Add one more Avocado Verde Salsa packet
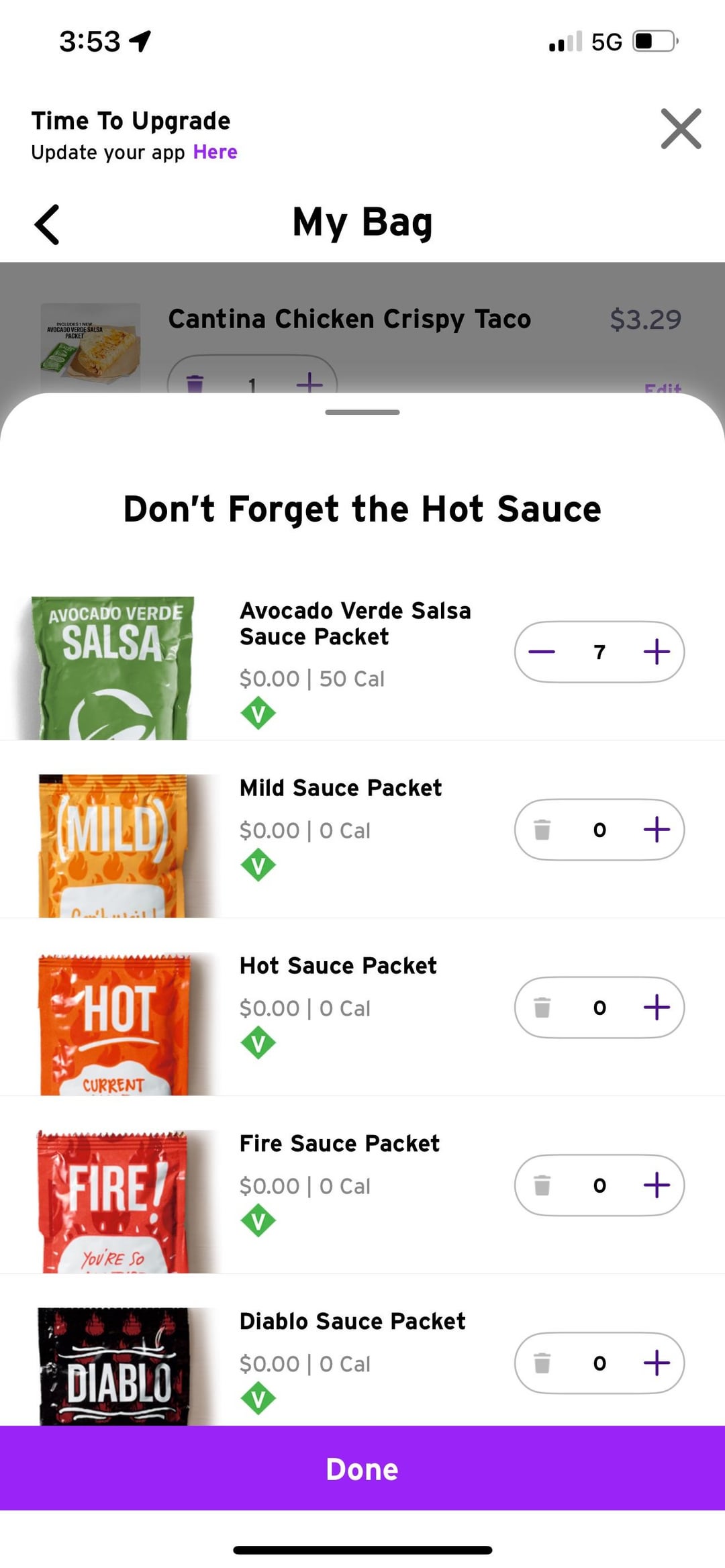The image size is (725, 1568). (657, 652)
